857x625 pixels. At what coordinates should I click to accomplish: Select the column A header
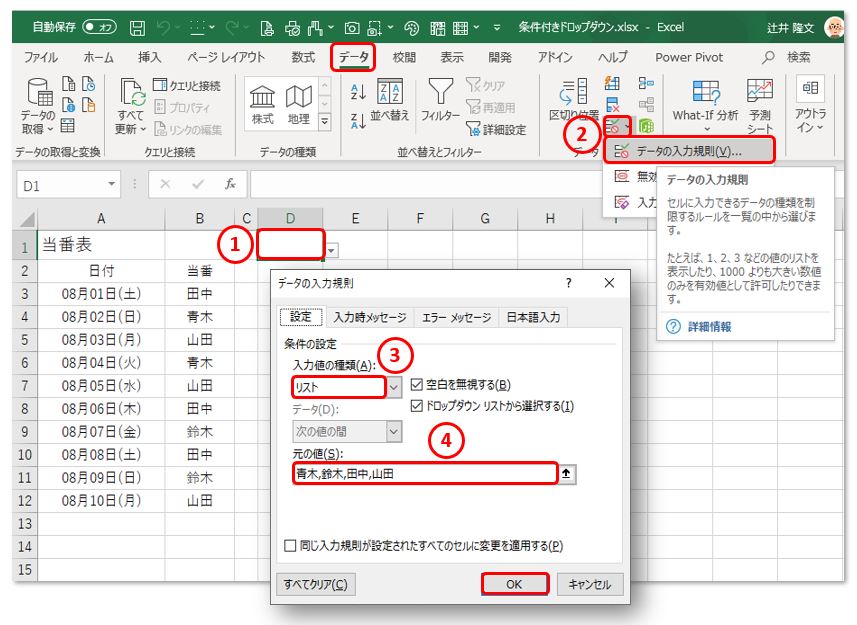[101, 219]
